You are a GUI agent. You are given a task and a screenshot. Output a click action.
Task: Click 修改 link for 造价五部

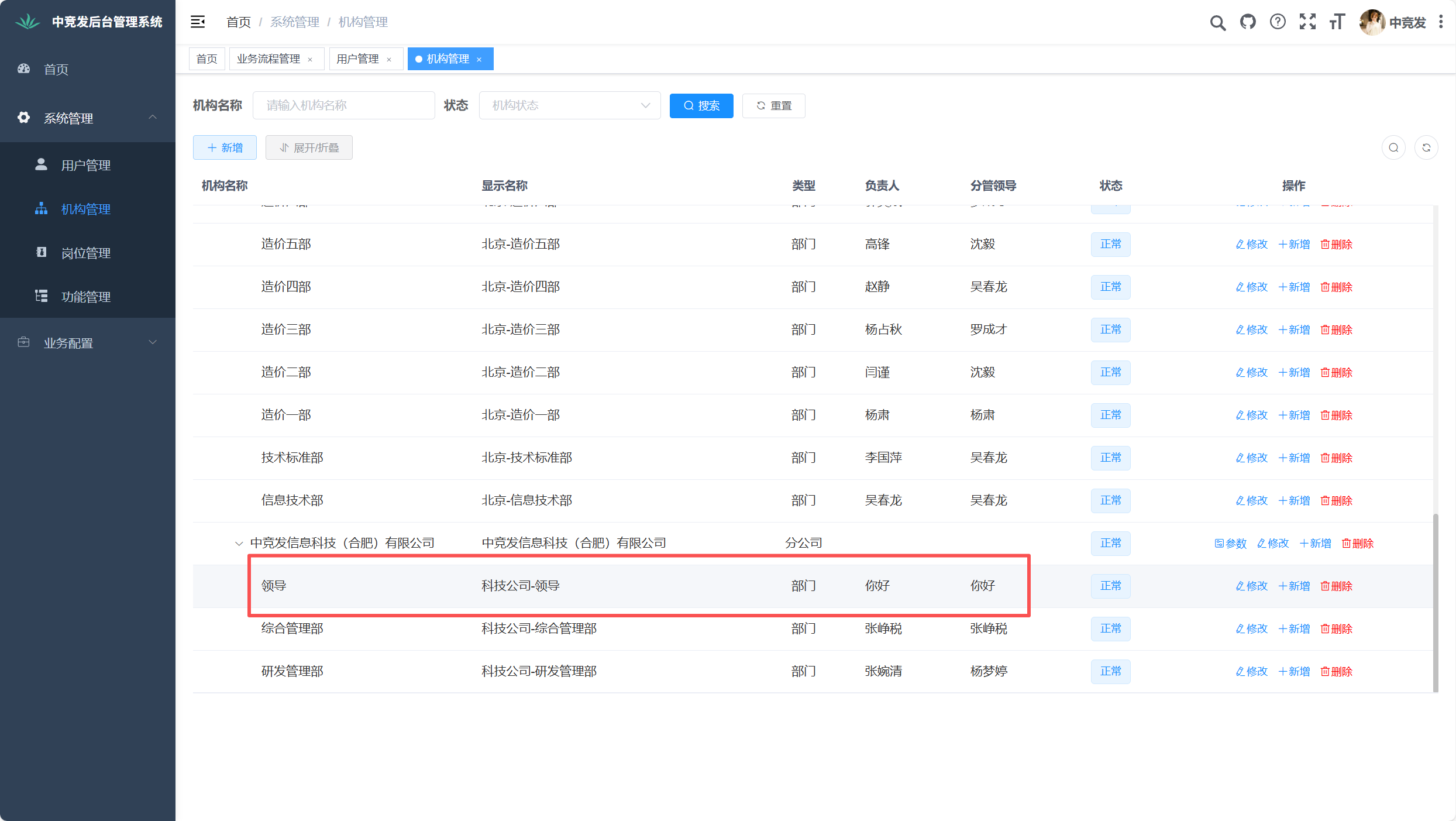(1251, 245)
